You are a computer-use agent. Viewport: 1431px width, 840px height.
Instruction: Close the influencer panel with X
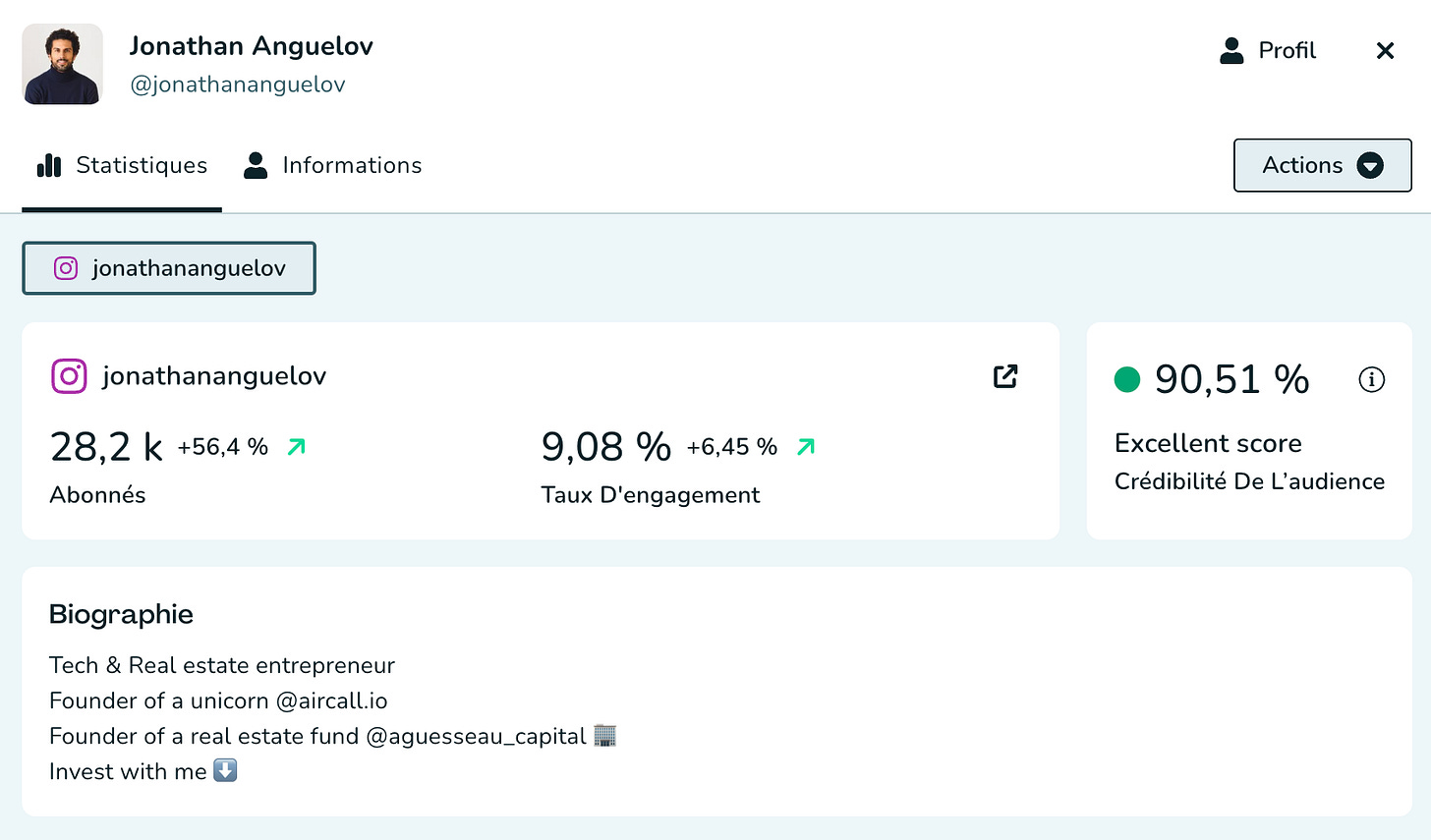coord(1385,50)
